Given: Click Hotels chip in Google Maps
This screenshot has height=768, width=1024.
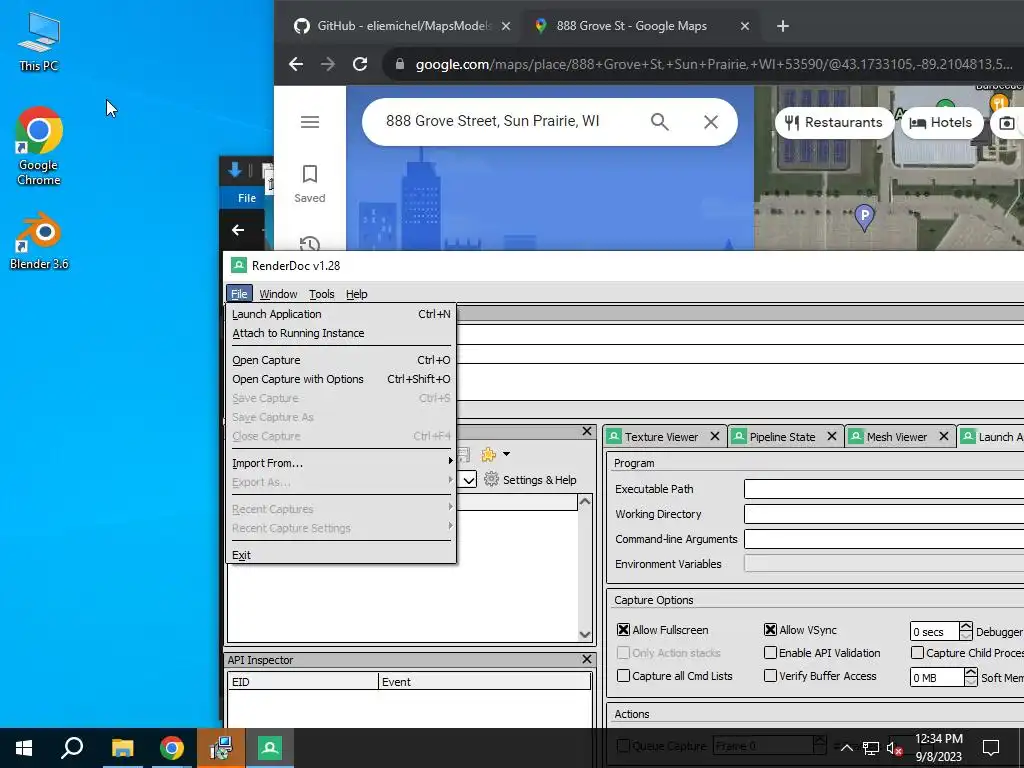Looking at the screenshot, I should click(x=941, y=122).
